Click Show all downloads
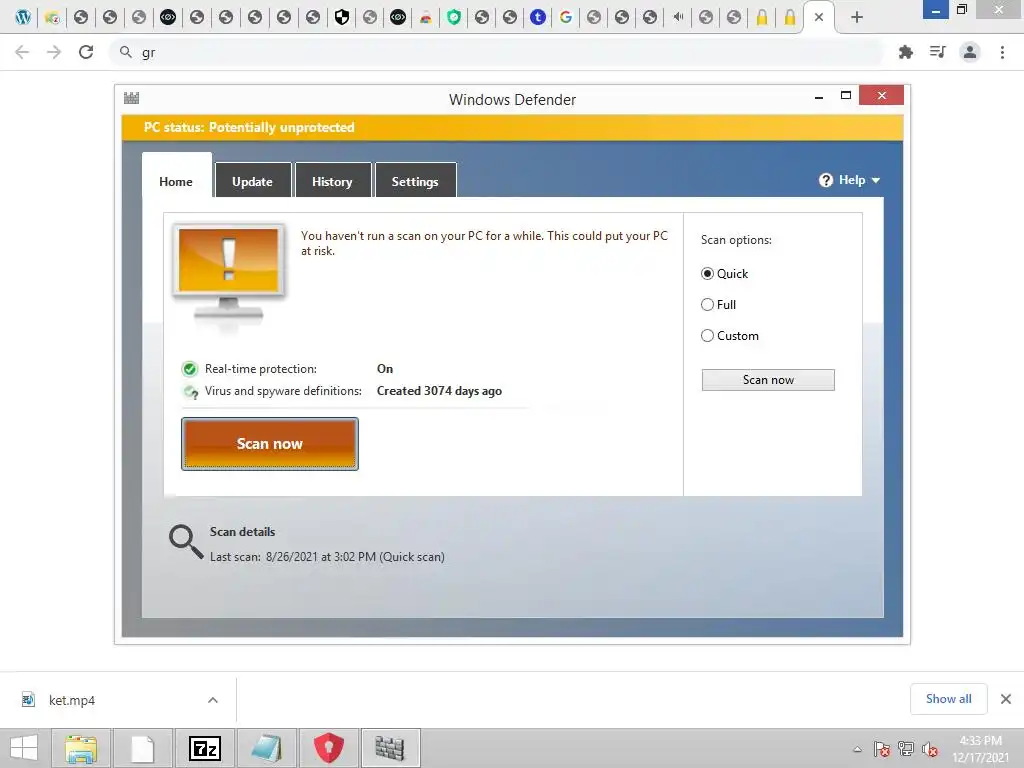The image size is (1024, 768). coord(948,699)
